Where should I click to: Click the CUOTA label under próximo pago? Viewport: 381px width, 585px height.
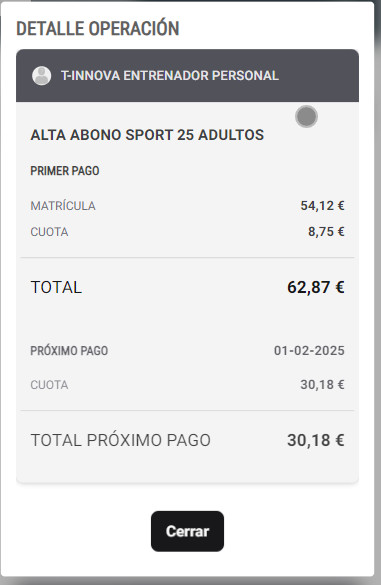pos(49,385)
